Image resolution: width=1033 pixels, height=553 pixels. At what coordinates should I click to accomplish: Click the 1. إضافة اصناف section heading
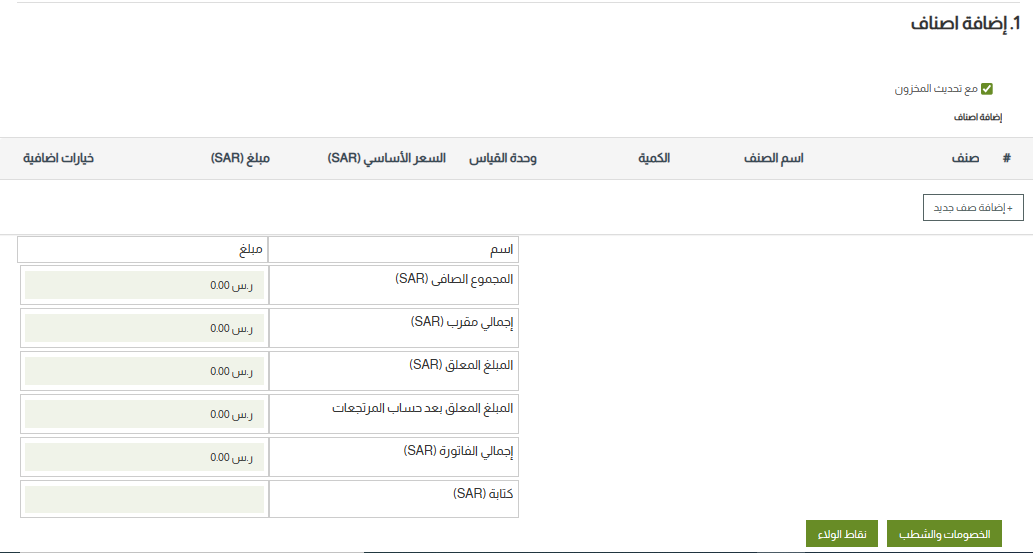point(965,26)
